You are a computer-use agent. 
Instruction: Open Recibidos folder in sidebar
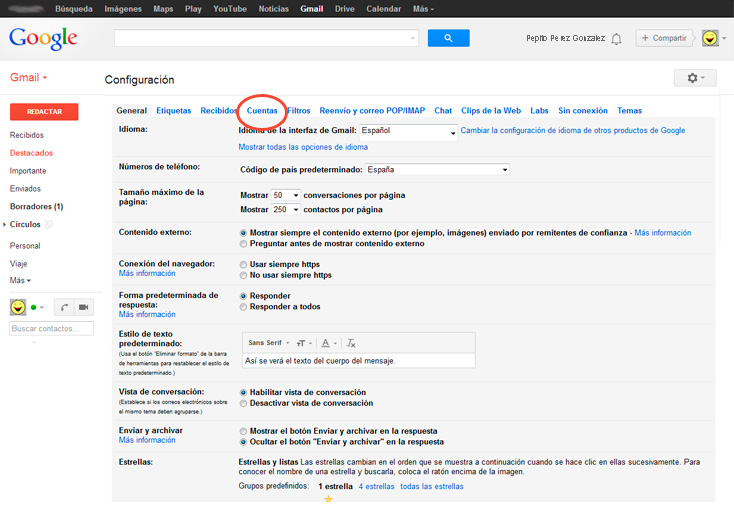(x=27, y=135)
